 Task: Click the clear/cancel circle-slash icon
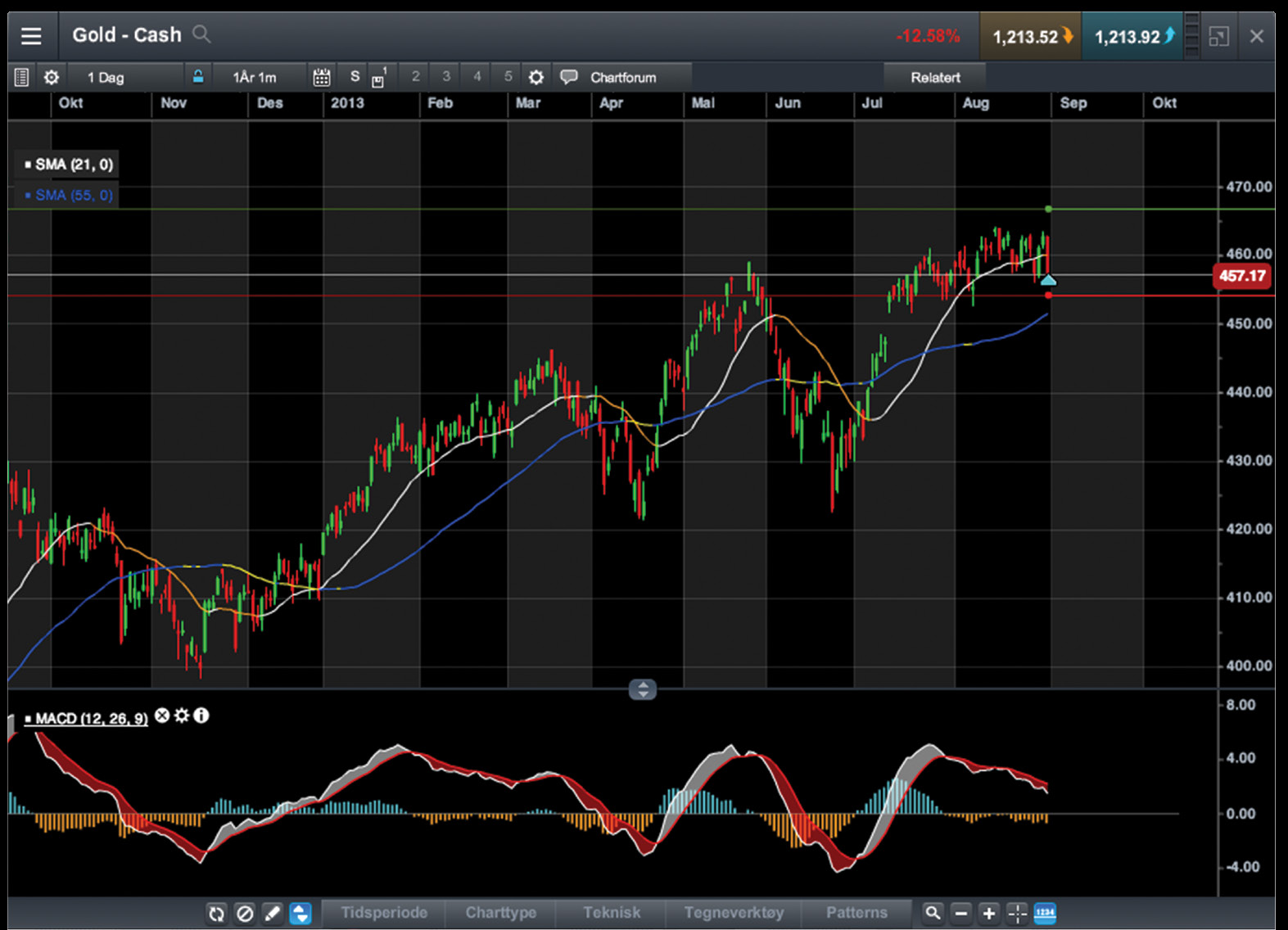[245, 913]
